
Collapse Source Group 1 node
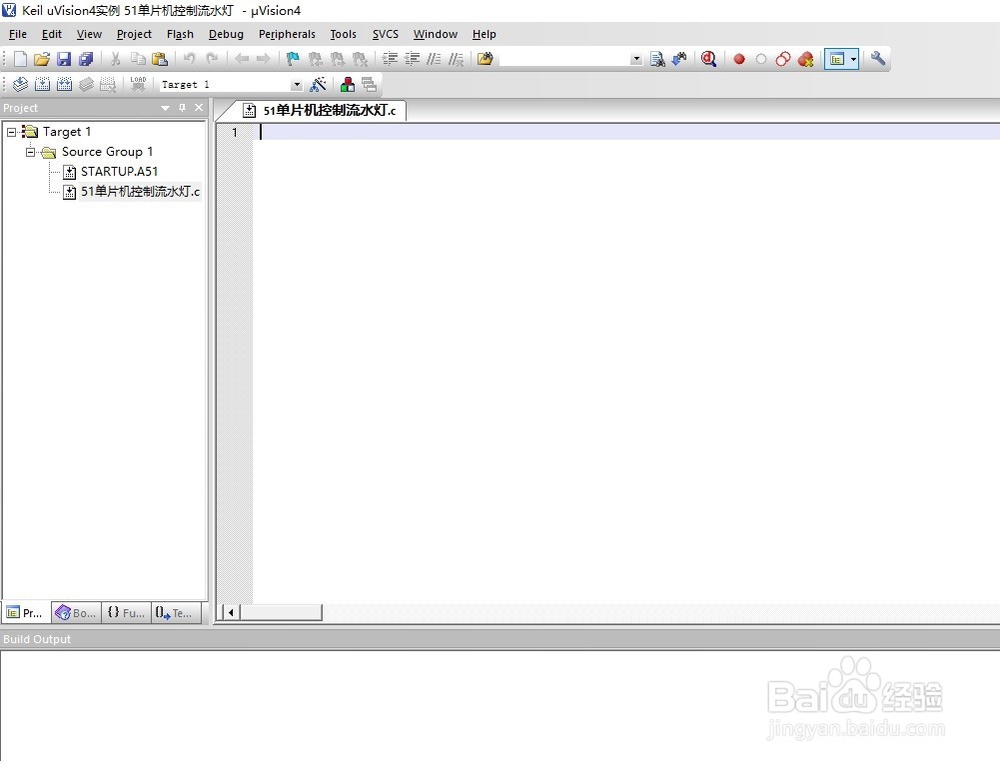click(30, 152)
